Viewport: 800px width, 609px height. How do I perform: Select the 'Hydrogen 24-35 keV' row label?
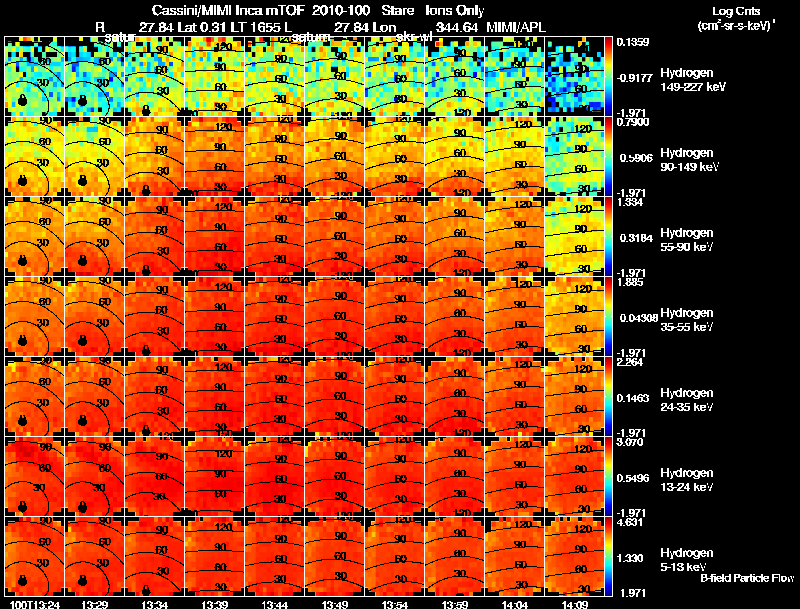pos(687,400)
